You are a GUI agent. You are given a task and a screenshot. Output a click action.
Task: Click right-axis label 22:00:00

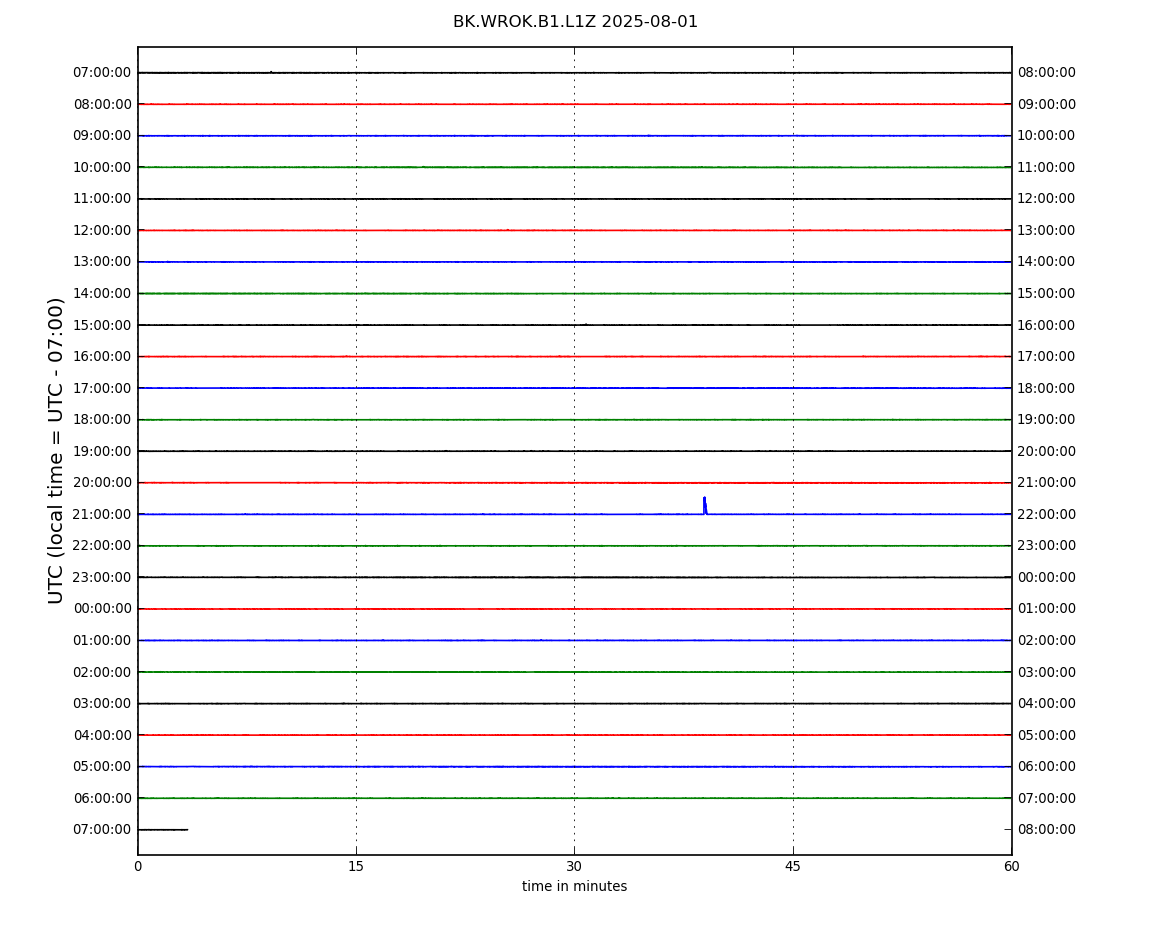pos(1047,514)
